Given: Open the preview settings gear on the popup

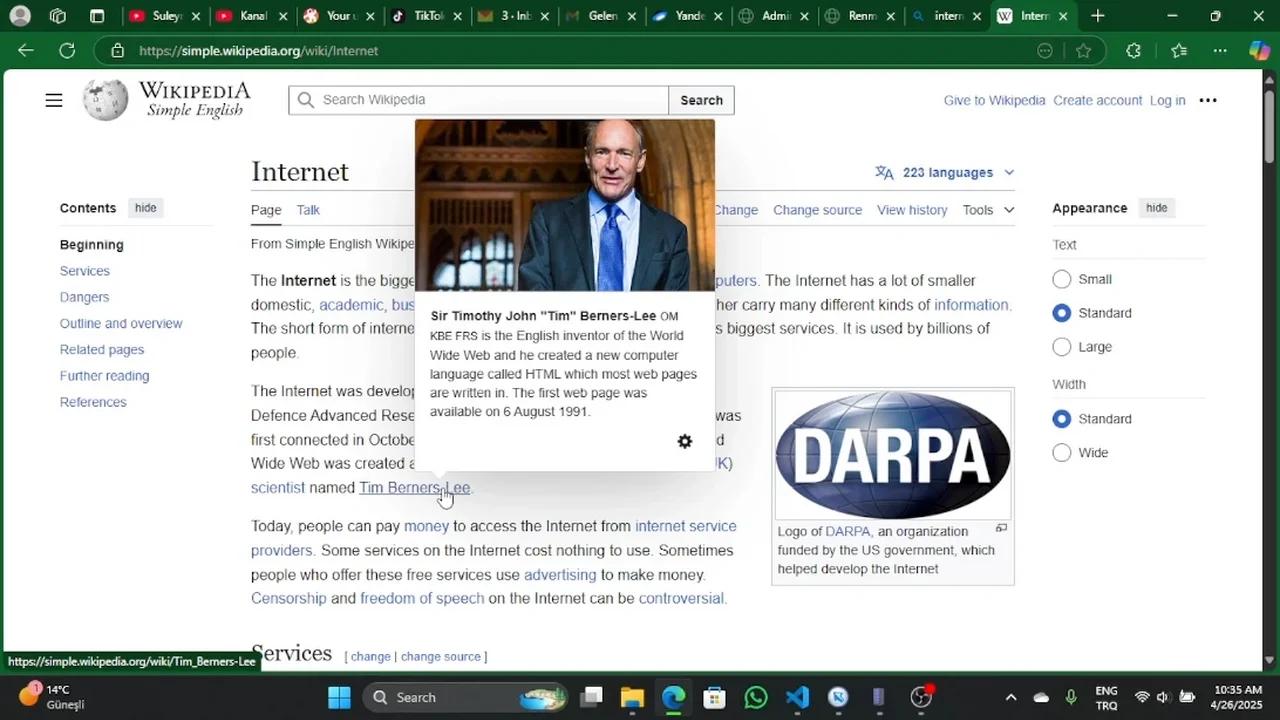Looking at the screenshot, I should pos(685,441).
